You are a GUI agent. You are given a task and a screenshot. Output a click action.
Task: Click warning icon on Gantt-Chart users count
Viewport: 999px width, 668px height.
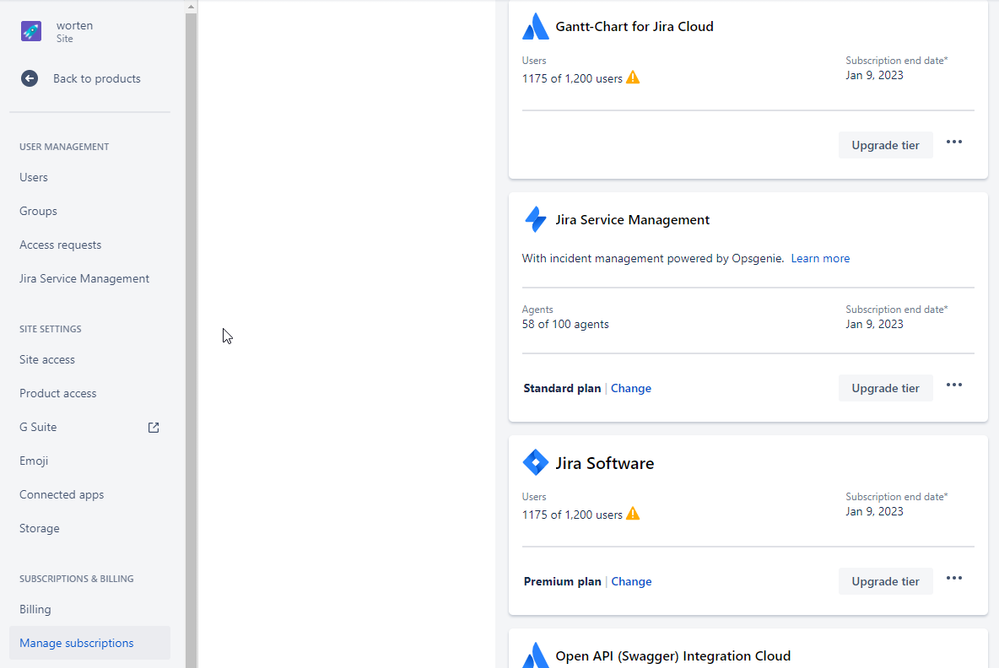[x=633, y=78]
